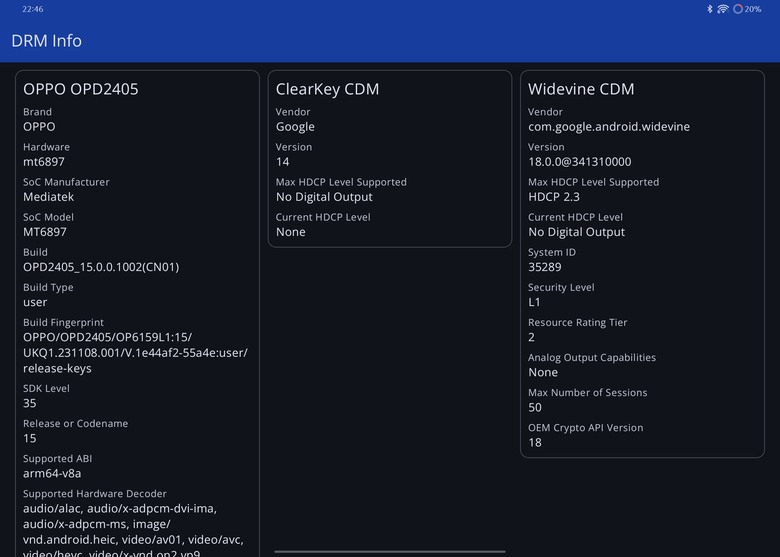This screenshot has height=557, width=780.
Task: Tap Analog Output Capabilities value None
Action: click(x=543, y=372)
